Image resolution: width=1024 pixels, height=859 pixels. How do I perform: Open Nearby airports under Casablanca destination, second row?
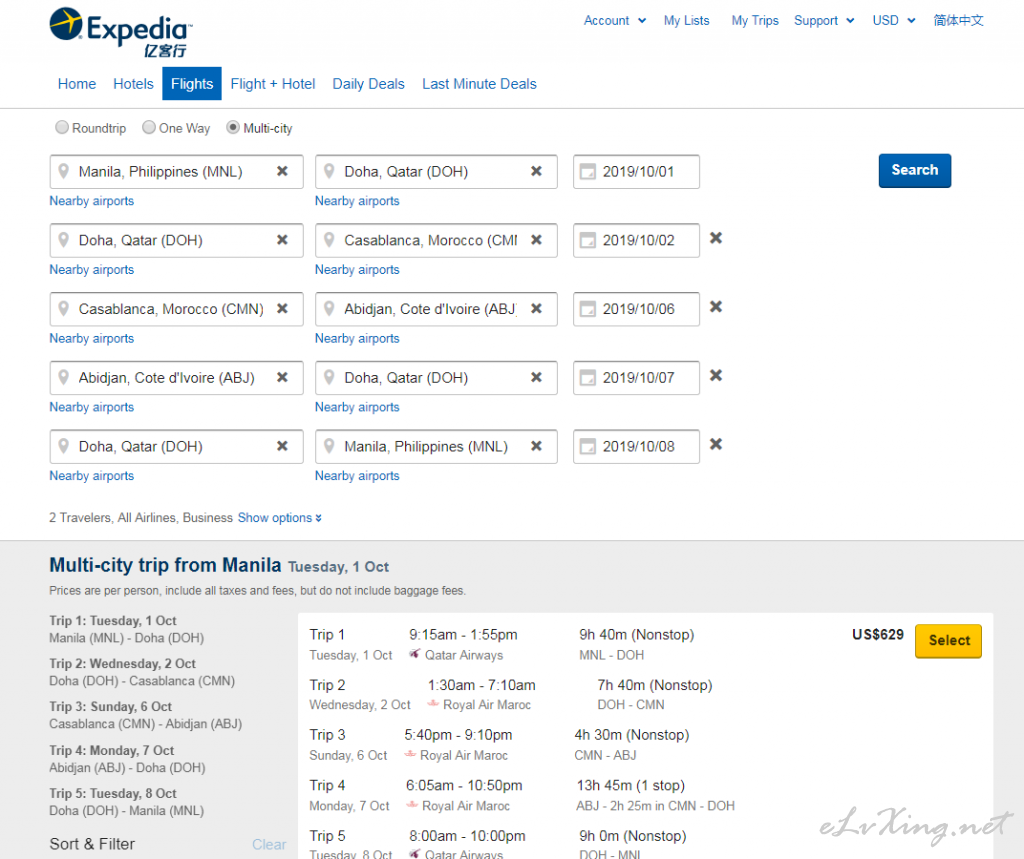pos(357,270)
